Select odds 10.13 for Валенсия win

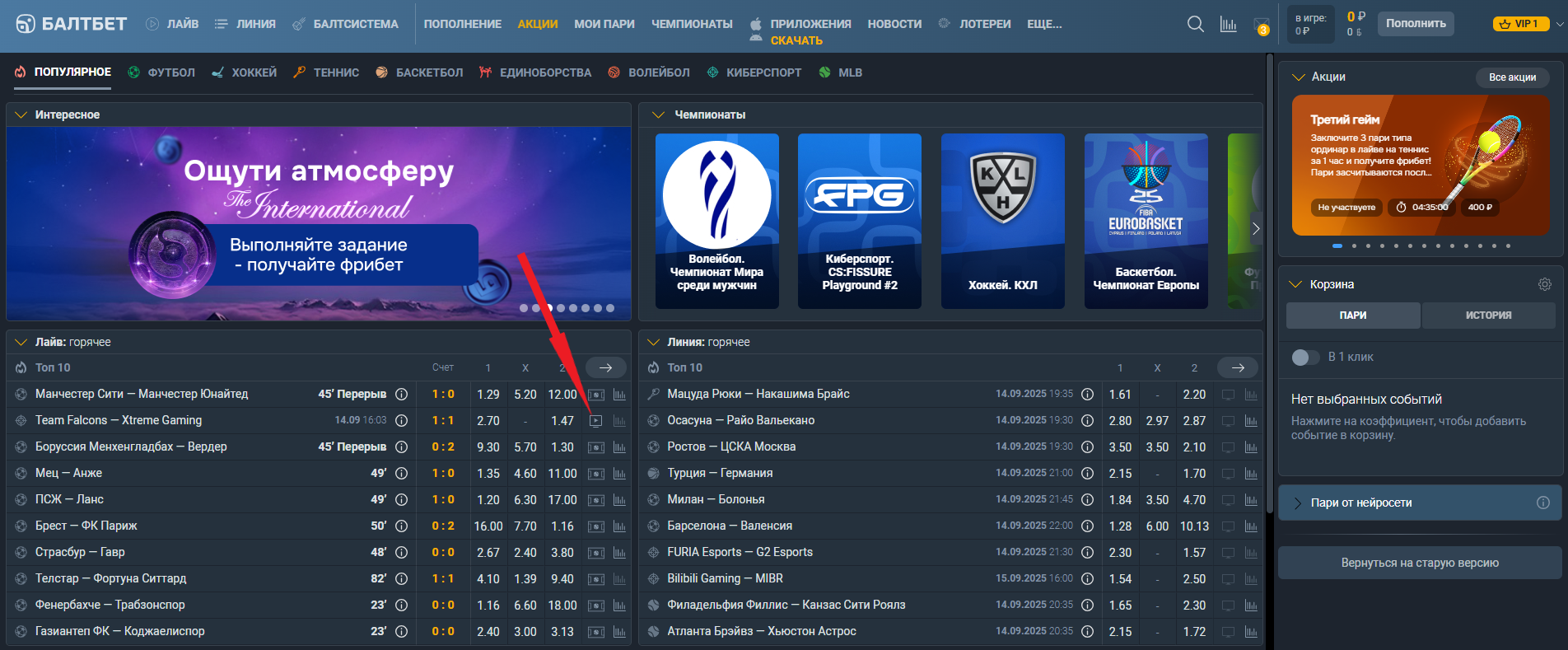pyautogui.click(x=1194, y=526)
